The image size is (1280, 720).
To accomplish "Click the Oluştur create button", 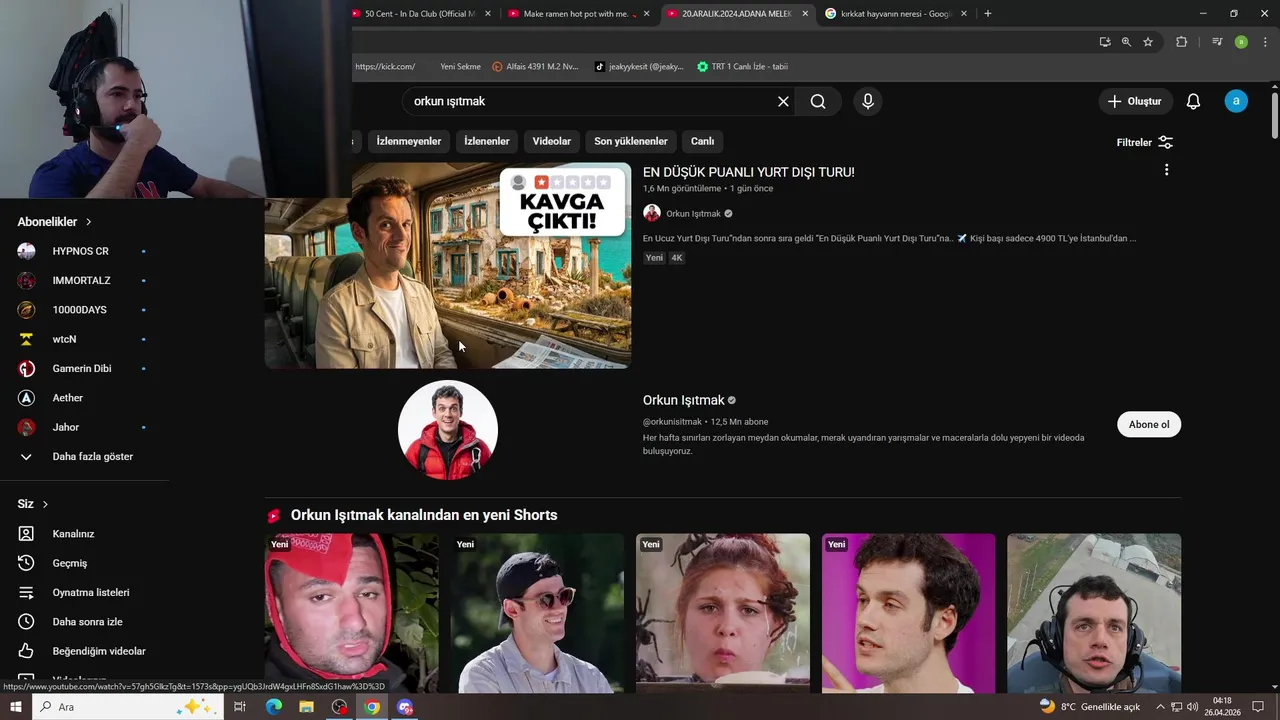I will [x=1135, y=101].
